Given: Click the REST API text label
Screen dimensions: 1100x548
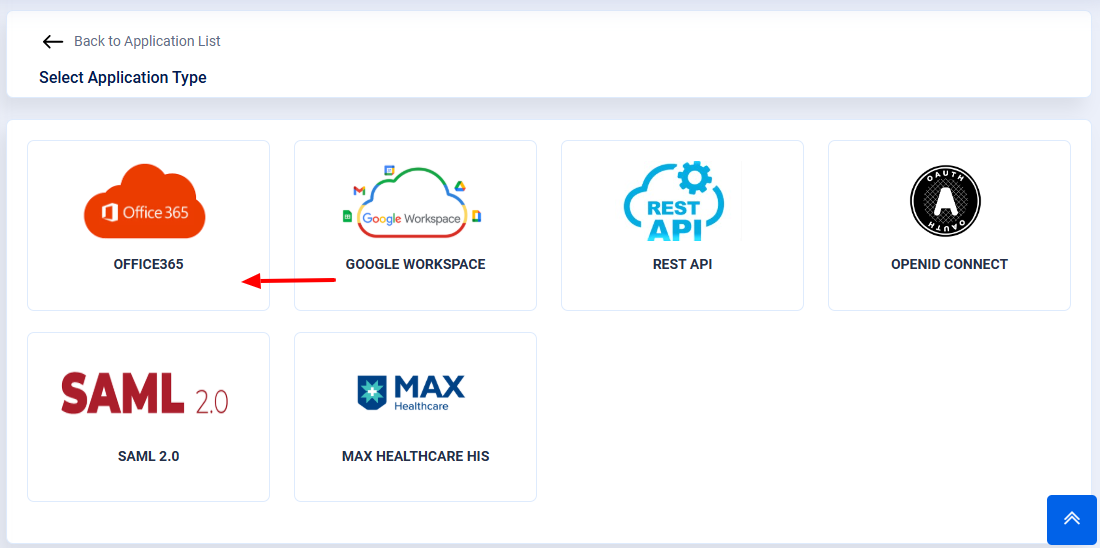Looking at the screenshot, I should tap(682, 265).
